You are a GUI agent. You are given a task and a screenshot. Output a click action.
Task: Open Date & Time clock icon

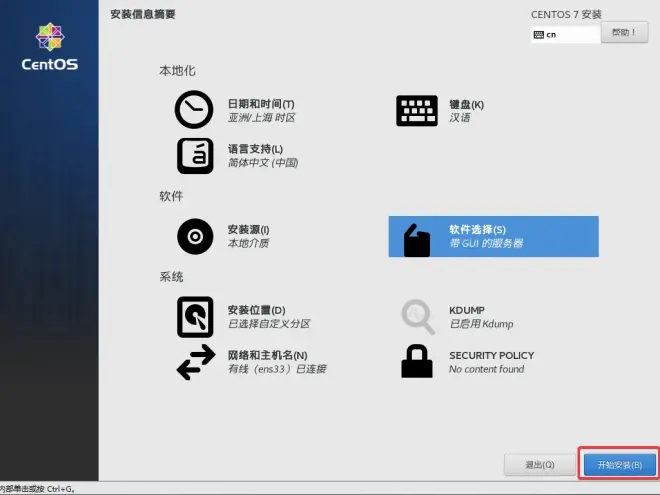pos(194,109)
